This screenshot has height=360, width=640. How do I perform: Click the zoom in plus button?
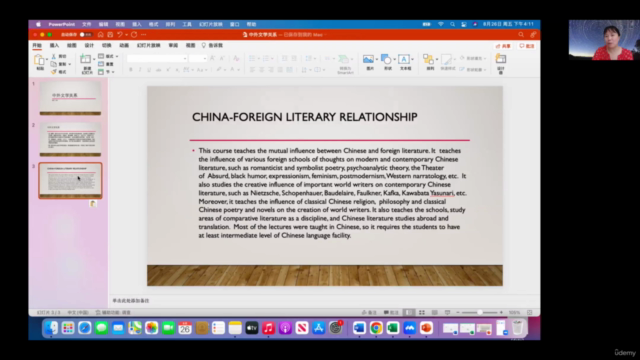pos(501,312)
